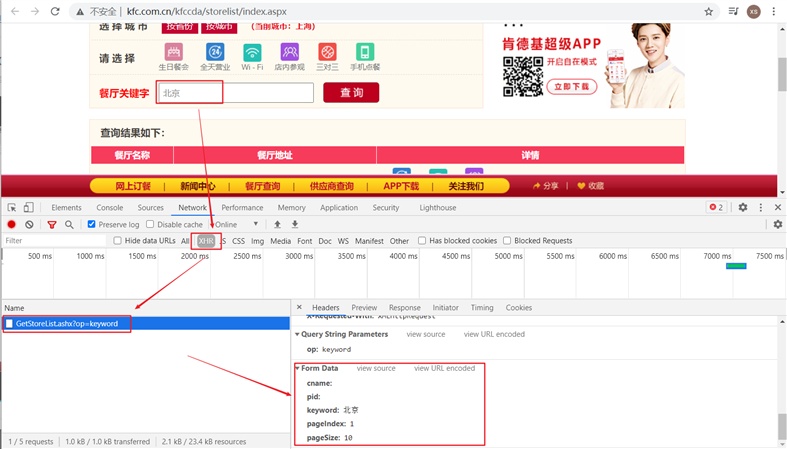The width and height of the screenshot is (787, 449).
Task: Select the Wi-Fi filter icon
Action: pos(252,52)
